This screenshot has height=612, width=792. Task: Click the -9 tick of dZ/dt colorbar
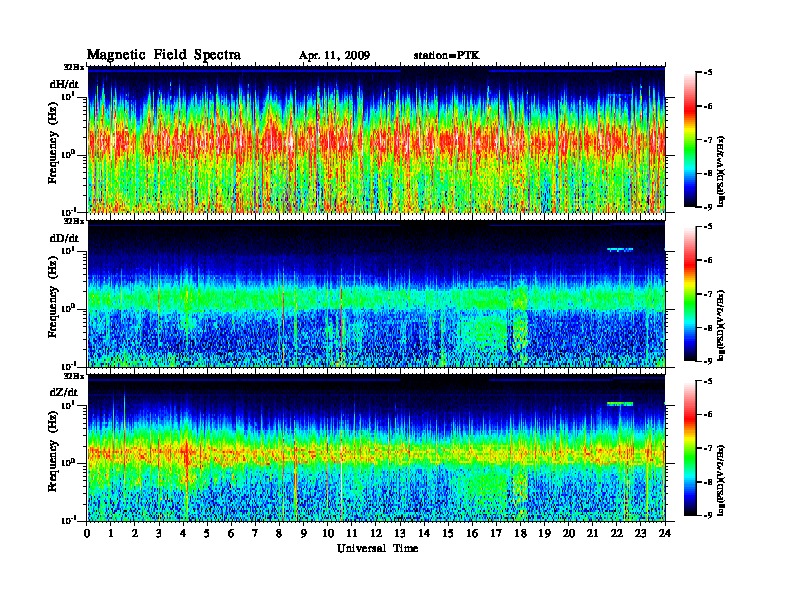coord(708,515)
